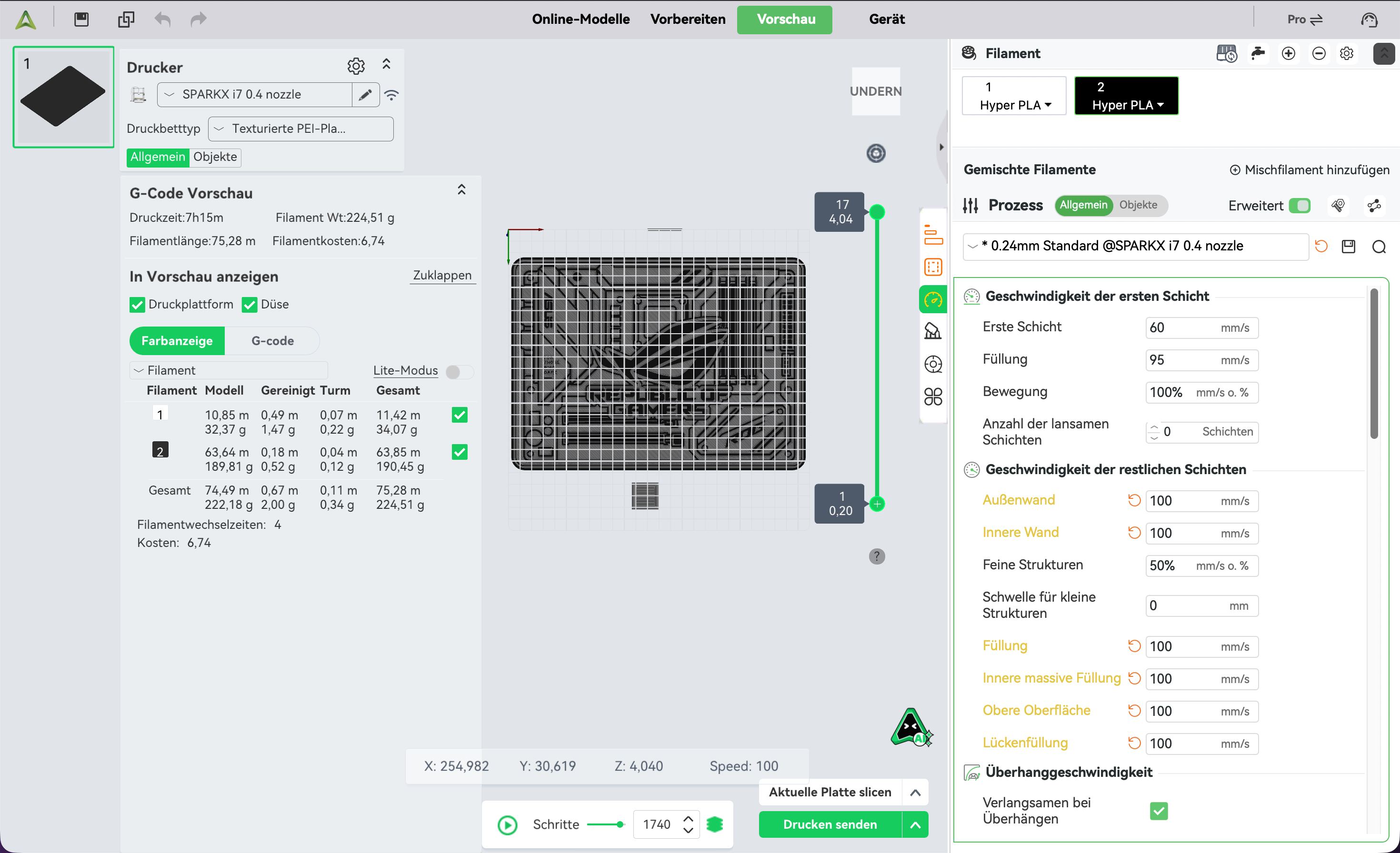Click the Zuklappen link

click(x=442, y=276)
